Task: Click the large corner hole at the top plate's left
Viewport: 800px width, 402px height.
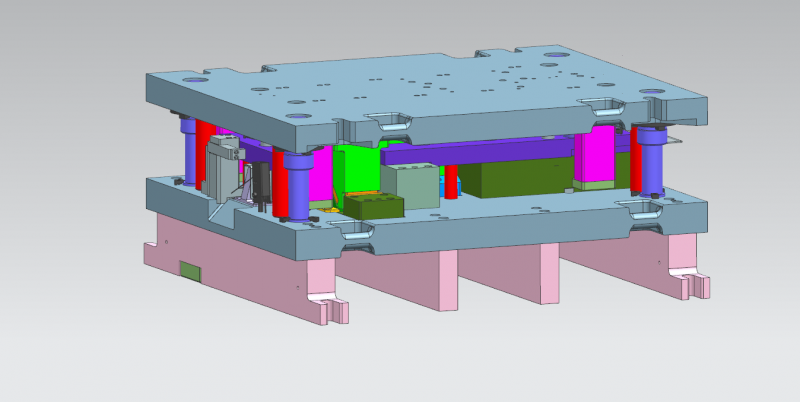Action: pos(195,80)
